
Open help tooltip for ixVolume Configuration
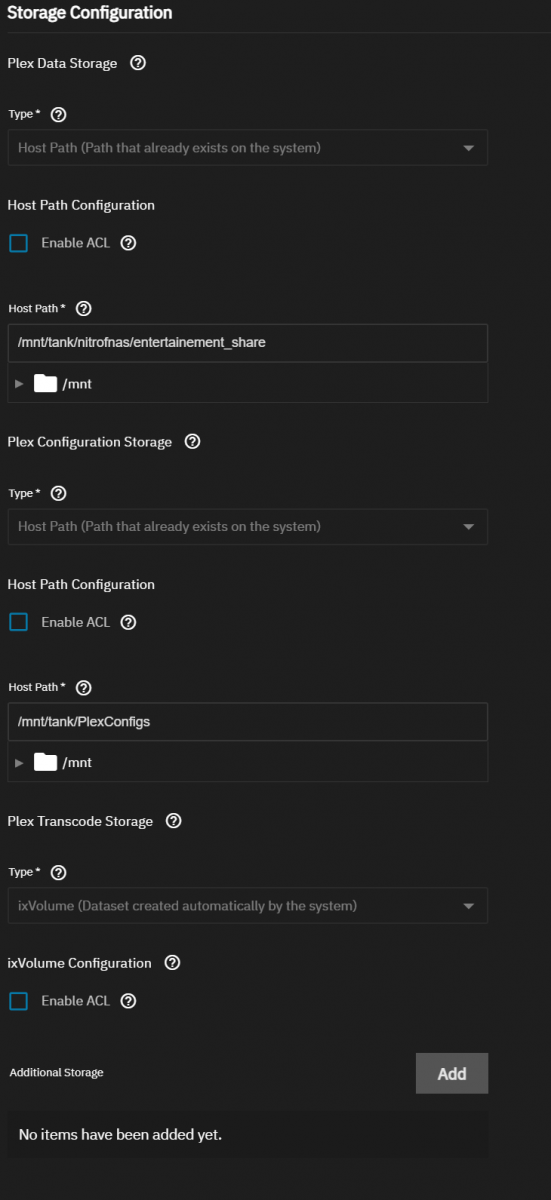(172, 963)
